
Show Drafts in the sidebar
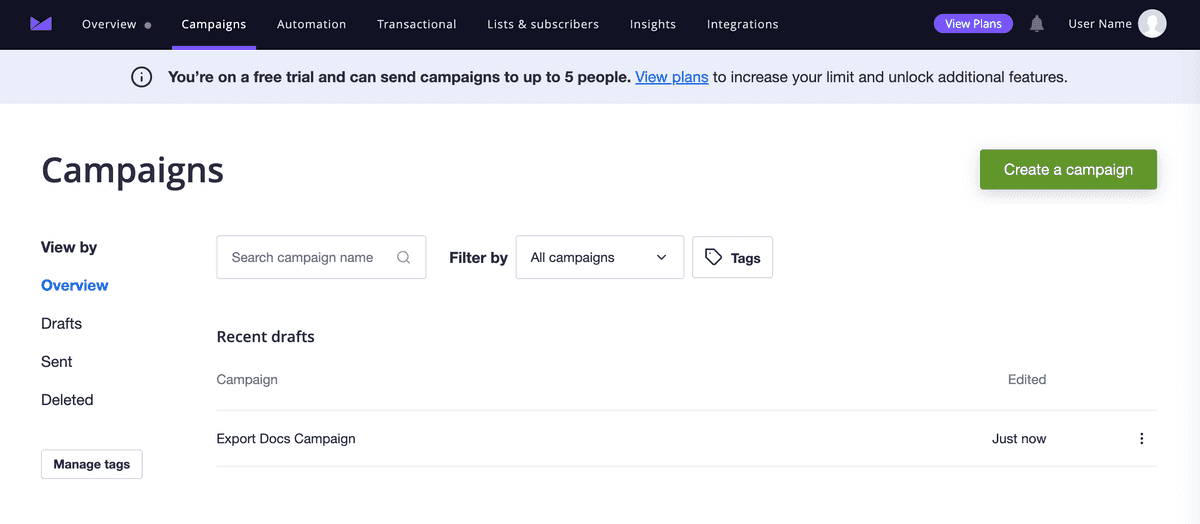coord(62,324)
